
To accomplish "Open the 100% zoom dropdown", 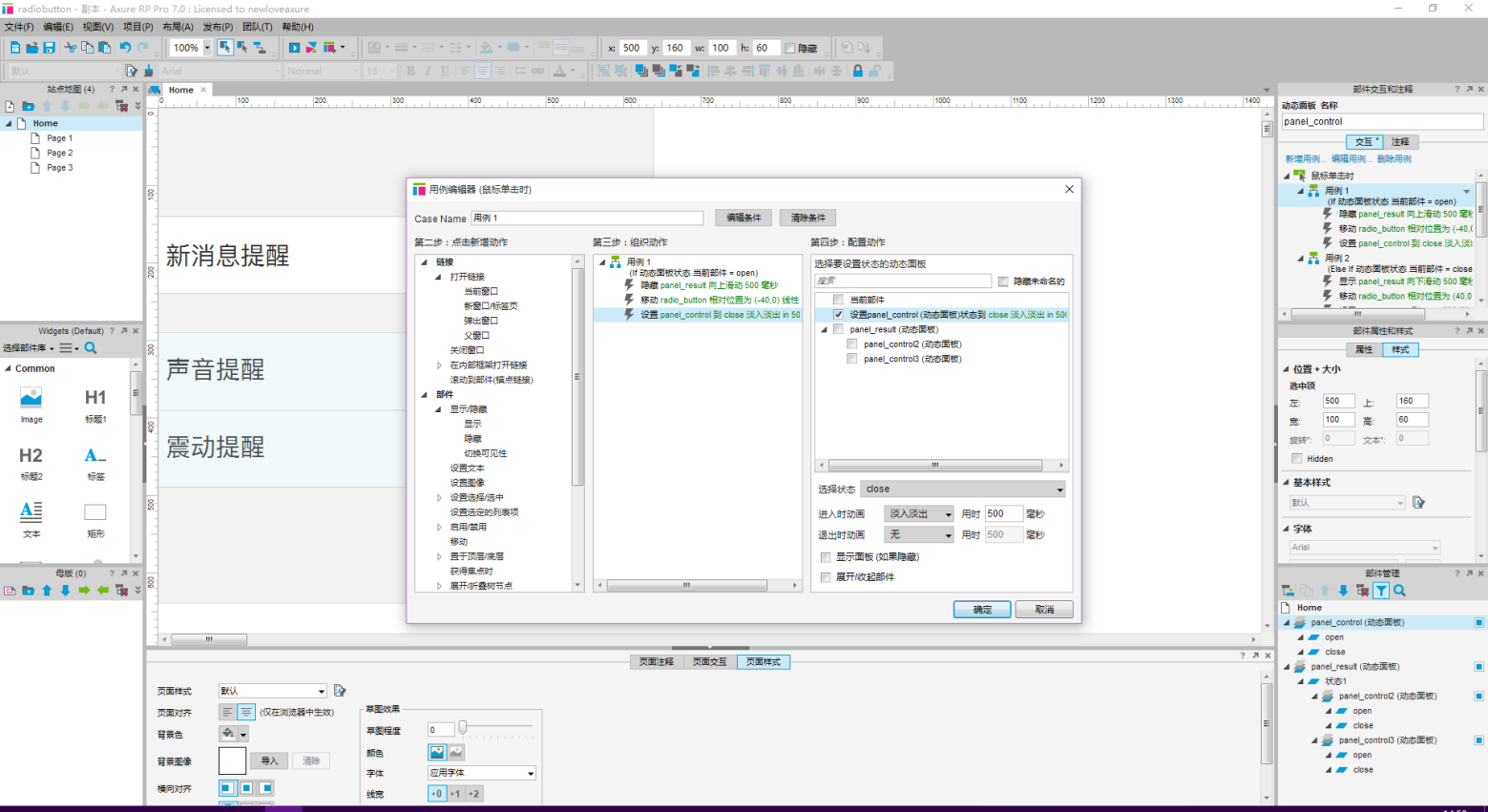I will [207, 48].
